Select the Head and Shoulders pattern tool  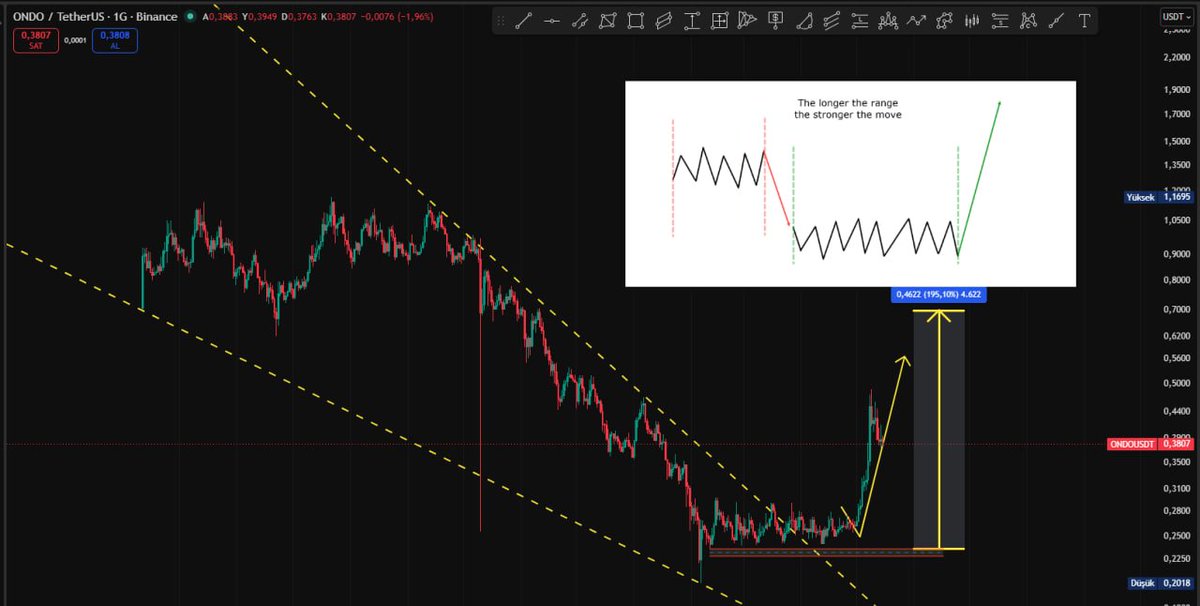pyautogui.click(x=888, y=21)
